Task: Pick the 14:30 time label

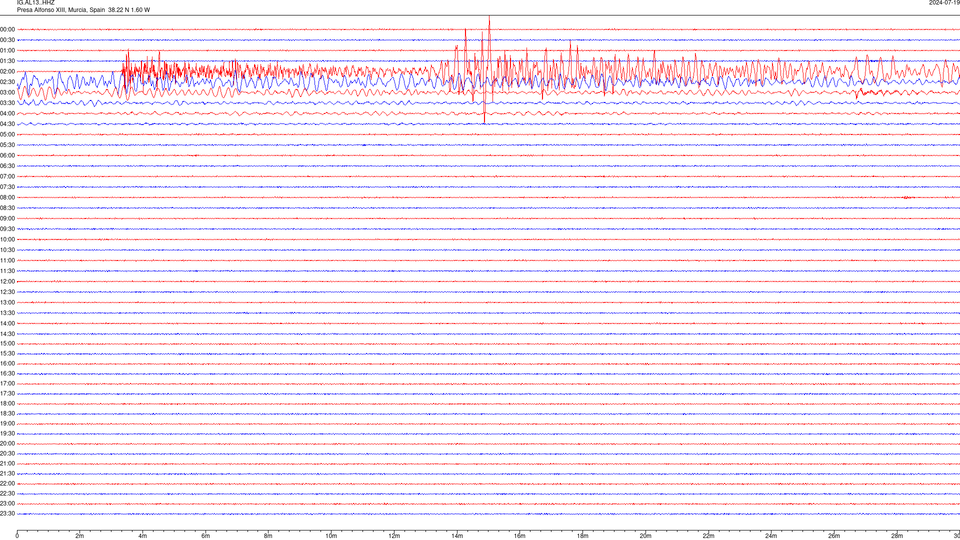Action: [7, 334]
